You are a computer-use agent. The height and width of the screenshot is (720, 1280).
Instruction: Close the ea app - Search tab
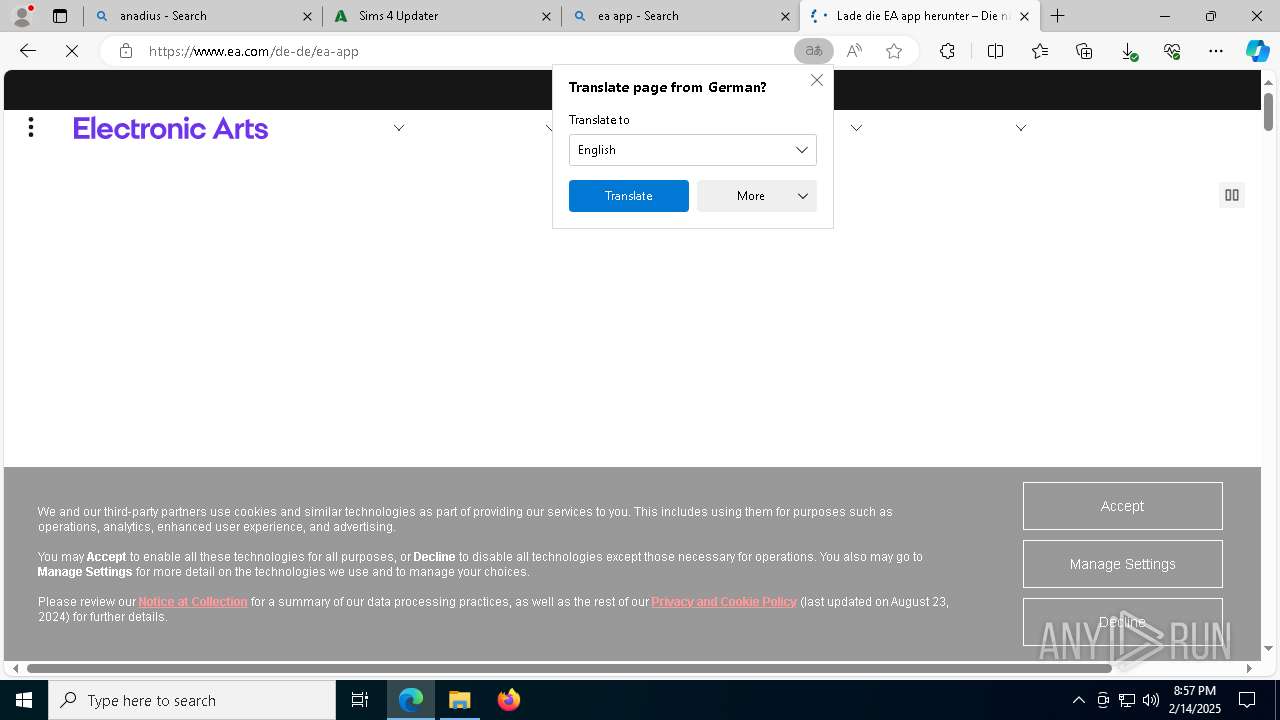pos(785,16)
